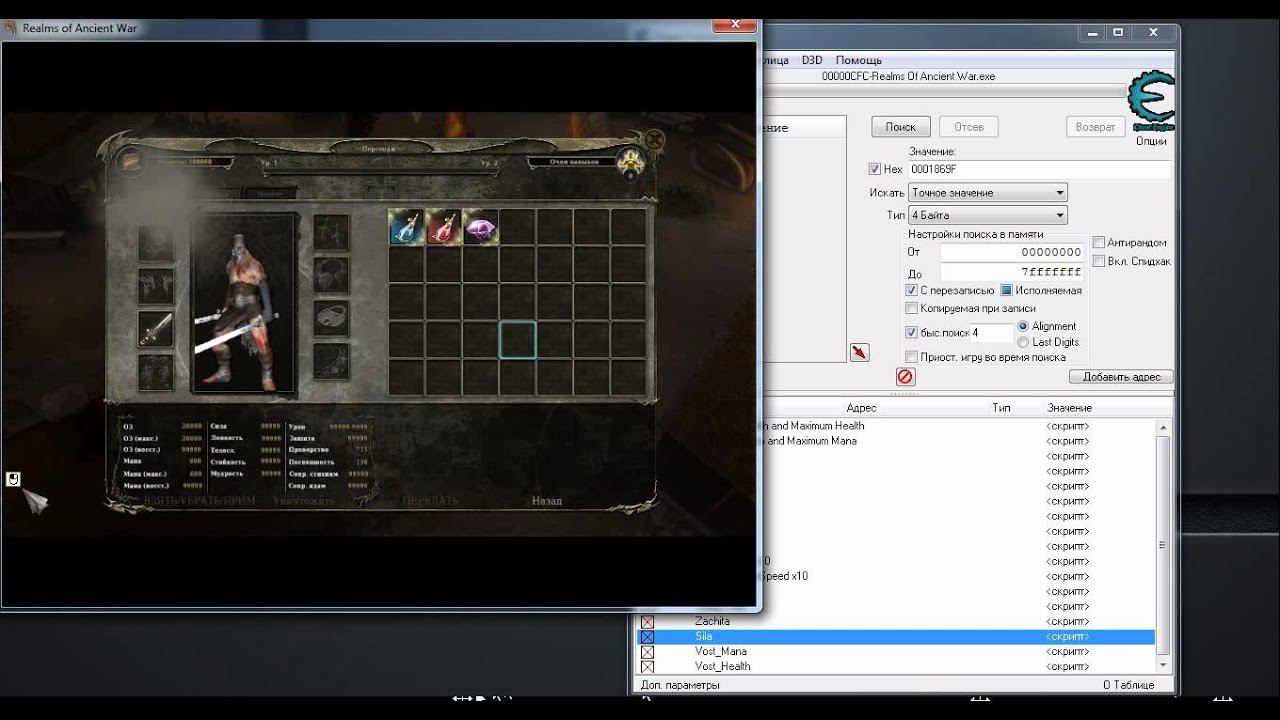The height and width of the screenshot is (720, 1280).
Task: Click the Отсев button
Action: coord(968,127)
